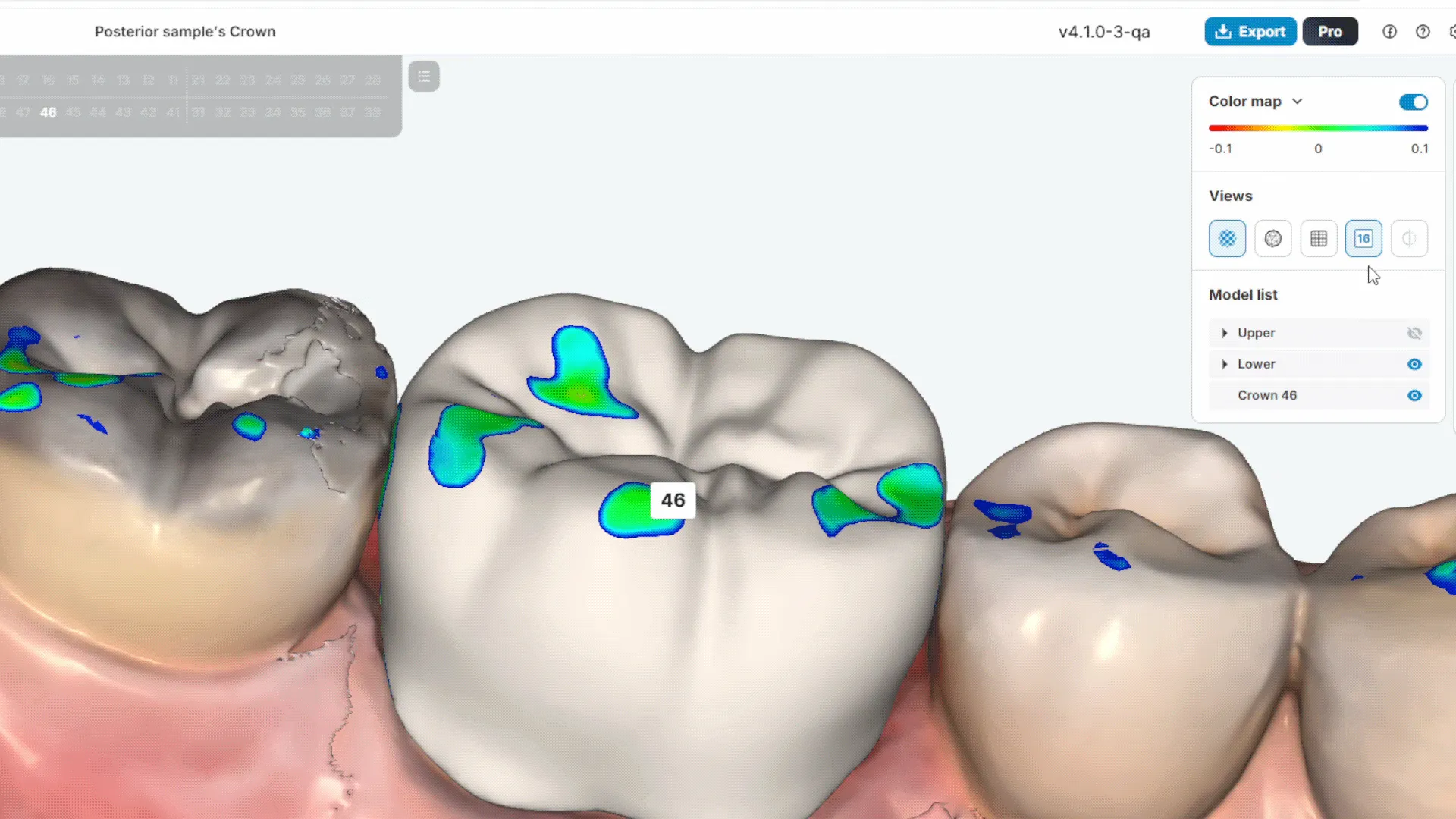The width and height of the screenshot is (1456, 819).
Task: Click the color map gradient bar
Action: pos(1318,128)
